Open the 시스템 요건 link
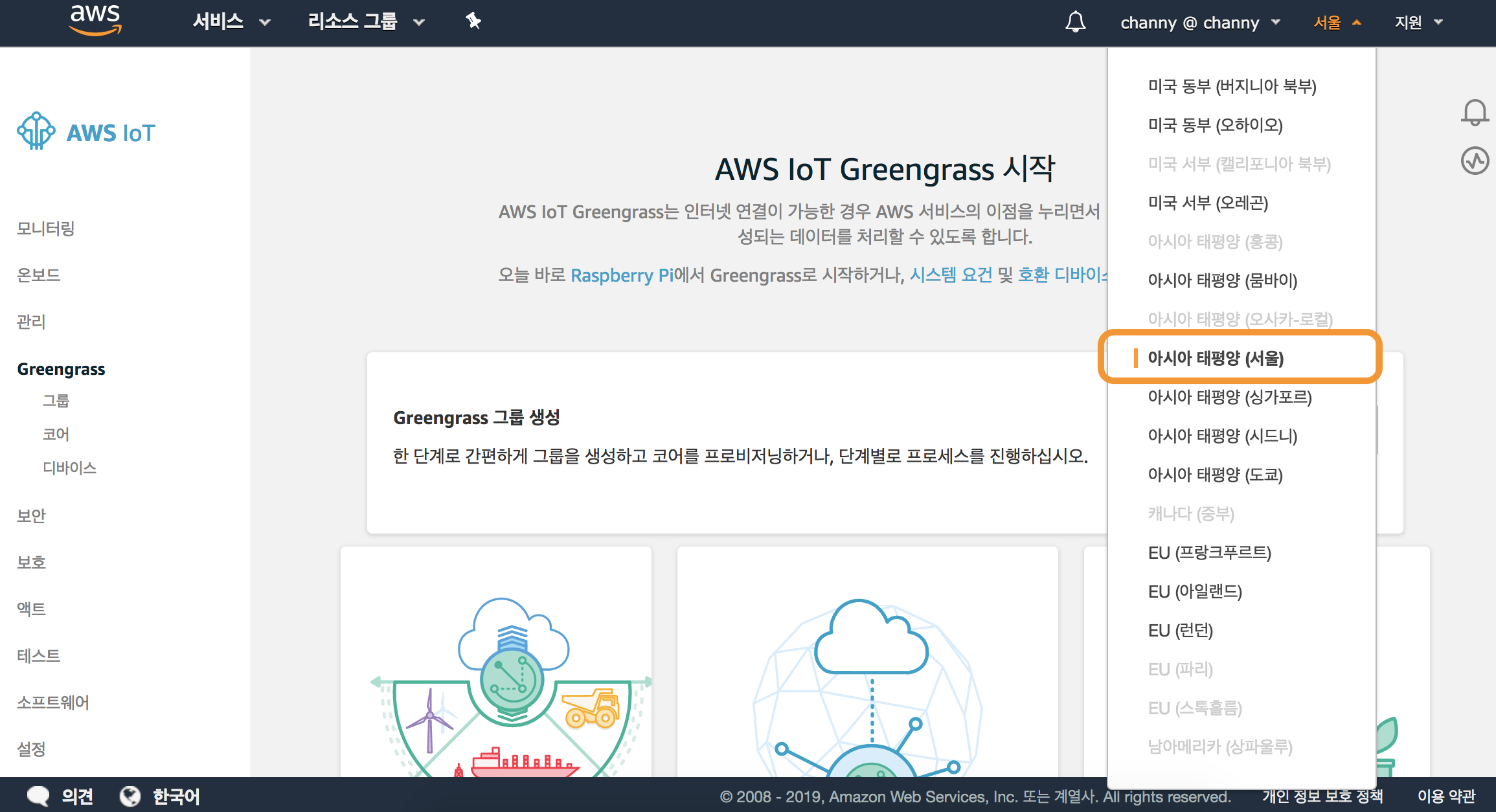1496x812 pixels. (951, 275)
